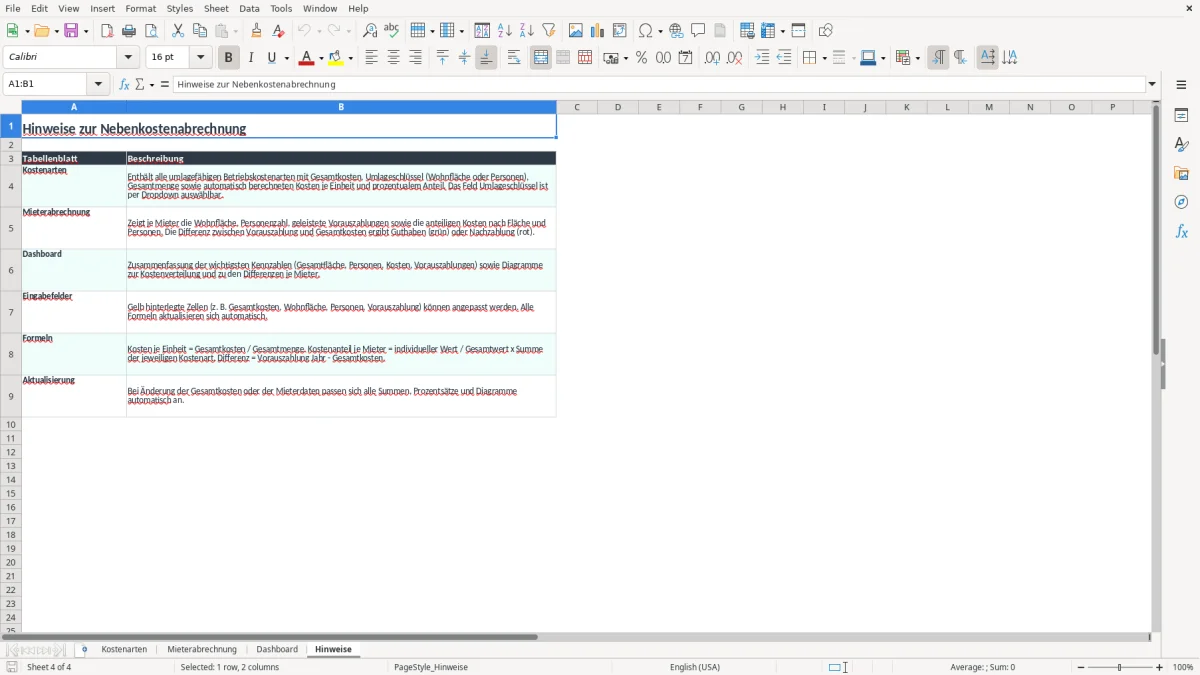This screenshot has height=675, width=1200.
Task: Toggle Left-To-Right text direction
Action: [x=938, y=58]
